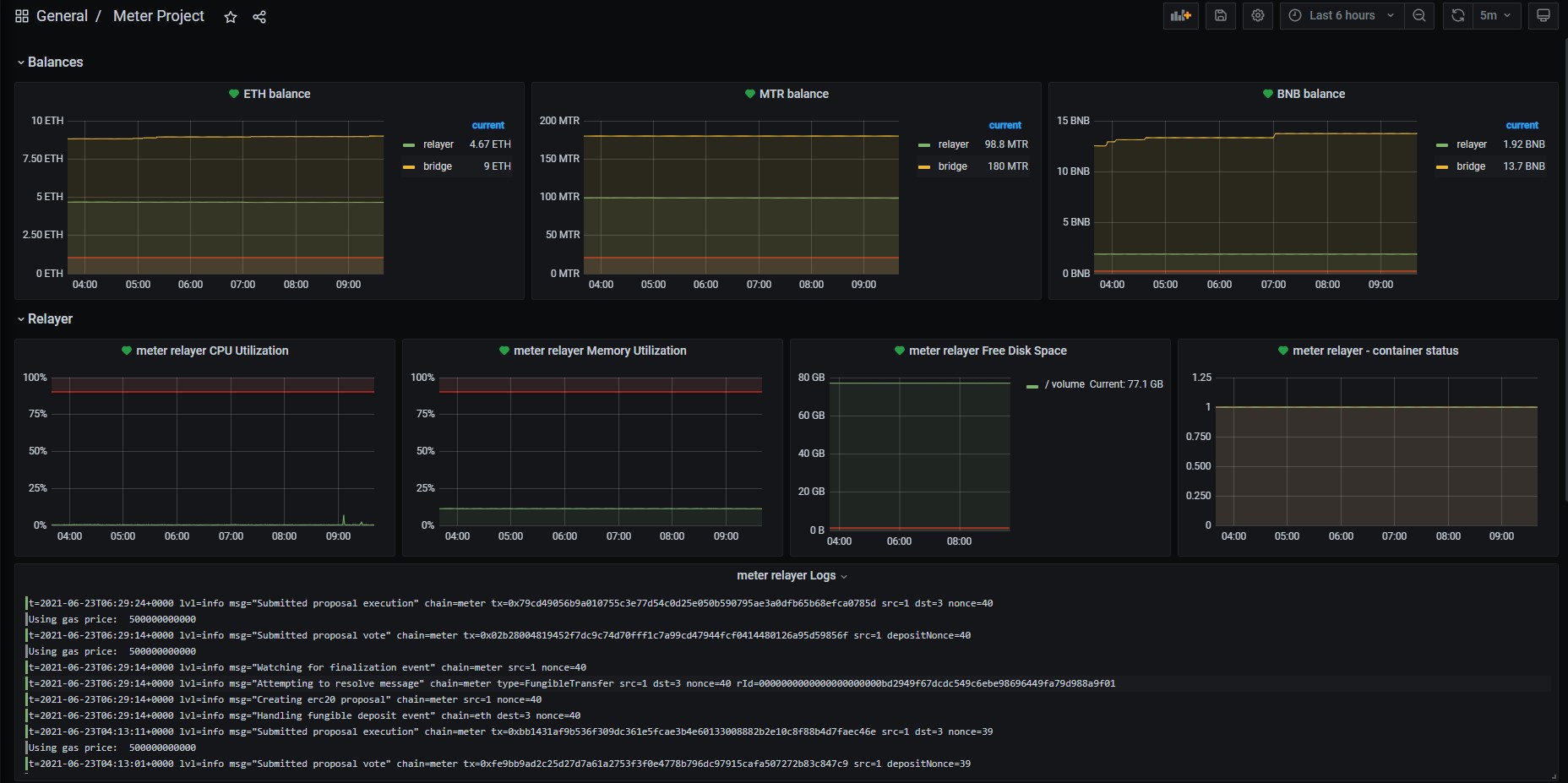The width and height of the screenshot is (1568, 783).
Task: Open color picker for MTR bridge swatch
Action: coord(924,167)
